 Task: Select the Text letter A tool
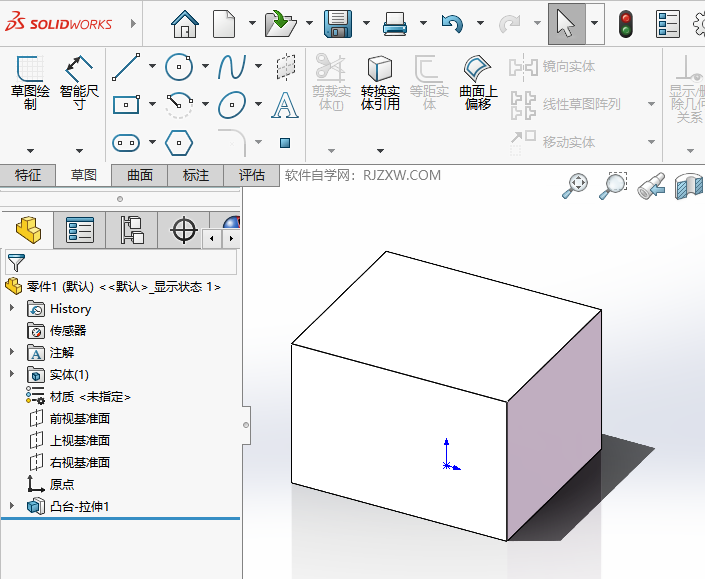click(x=285, y=105)
